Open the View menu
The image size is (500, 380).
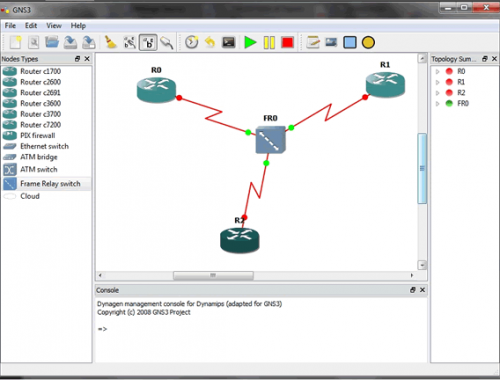(54, 26)
